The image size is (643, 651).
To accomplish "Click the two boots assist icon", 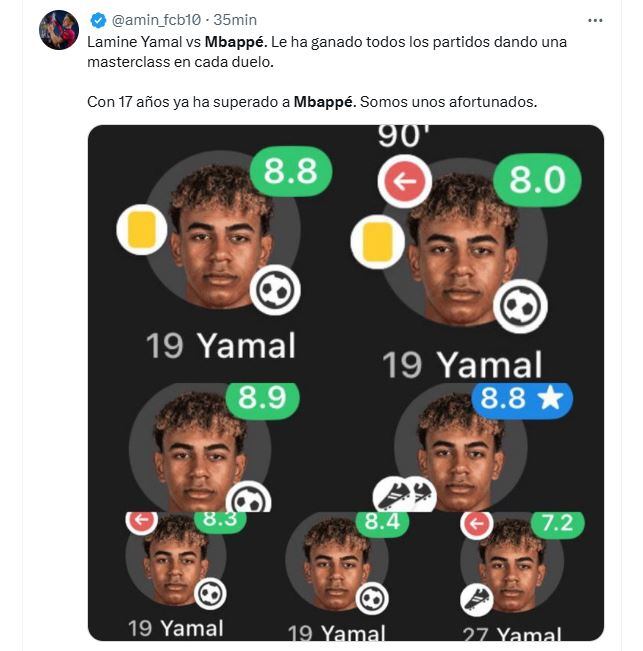I will (x=404, y=494).
